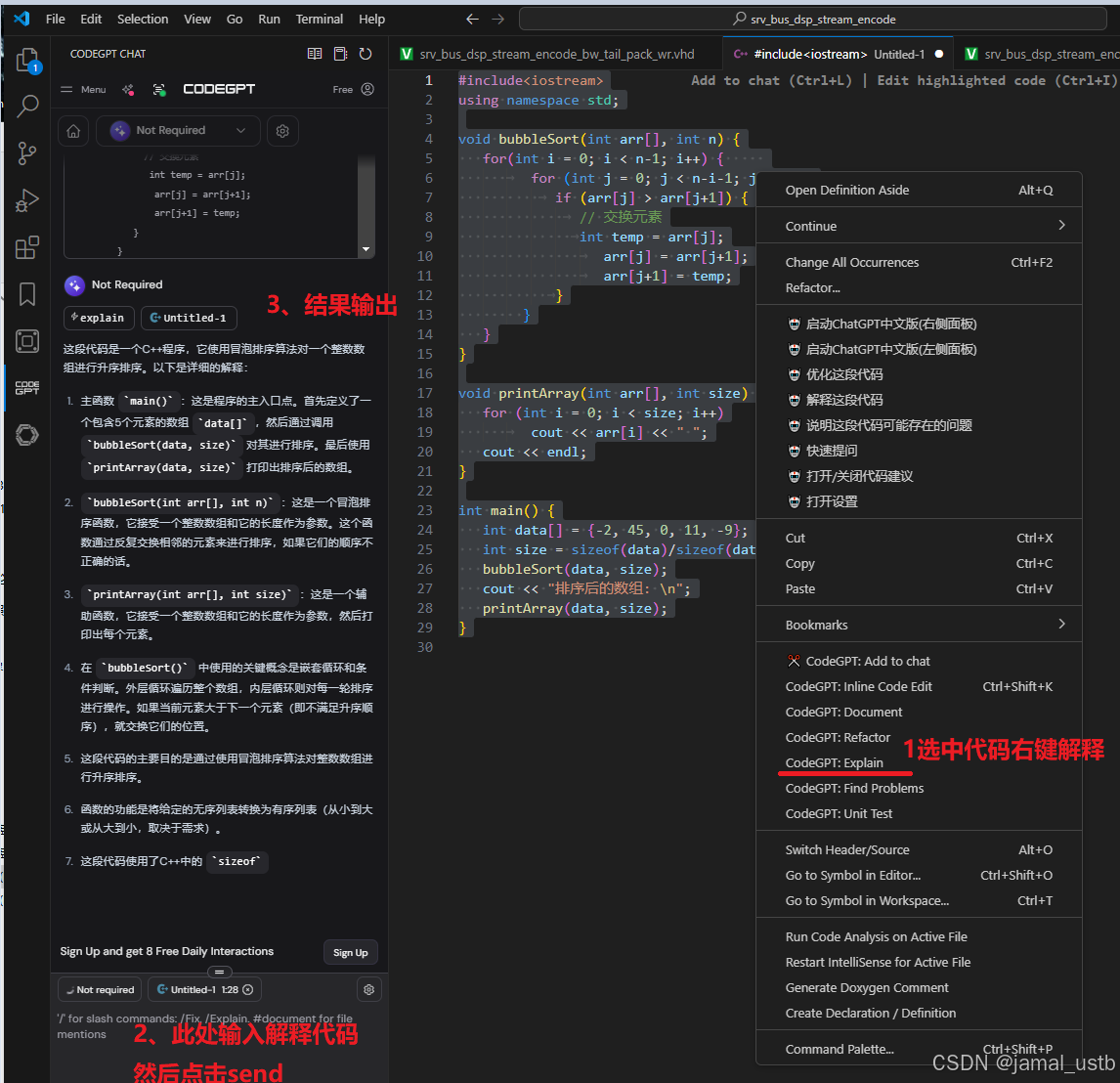Choose 打开设置 menu entry

(x=919, y=501)
